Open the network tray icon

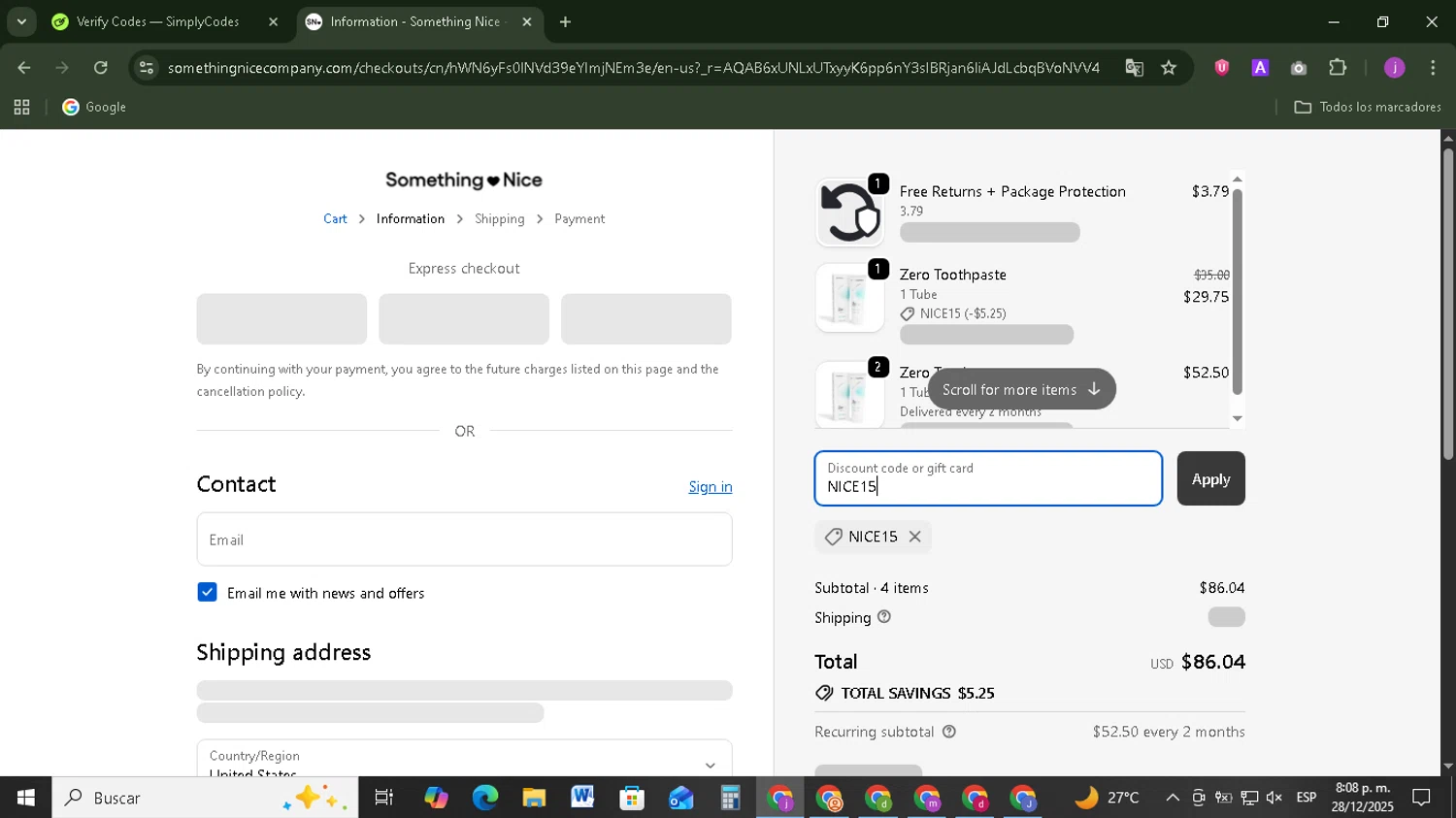[1249, 798]
